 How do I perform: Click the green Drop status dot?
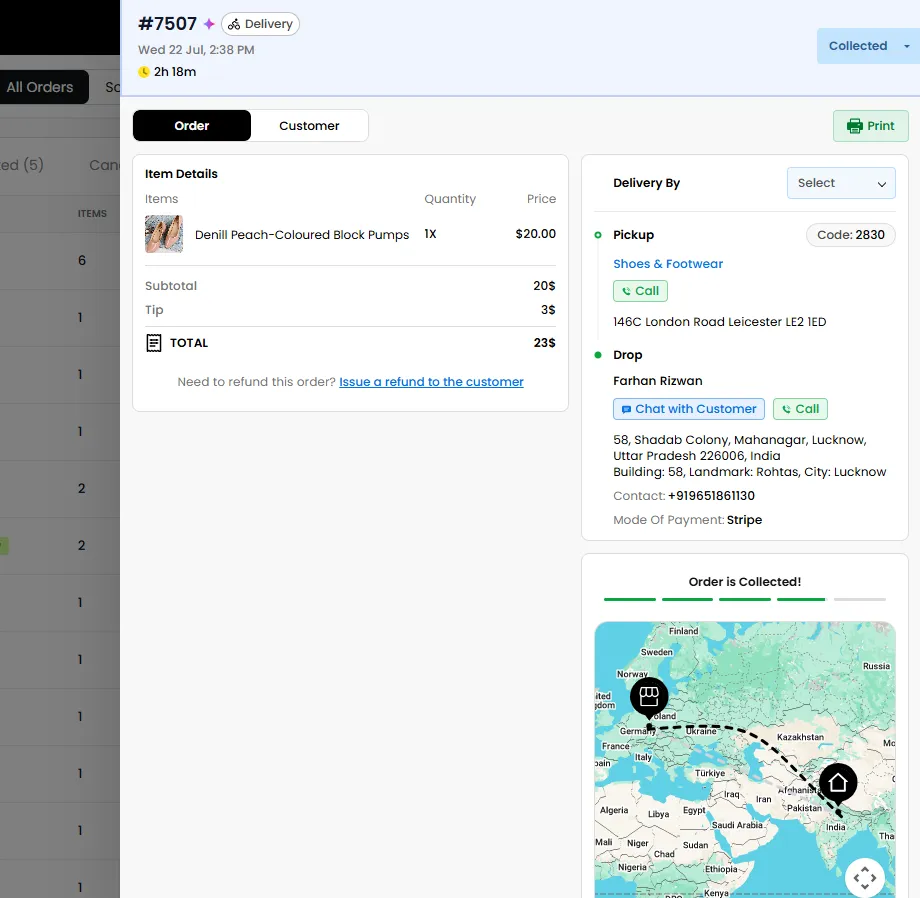598,355
